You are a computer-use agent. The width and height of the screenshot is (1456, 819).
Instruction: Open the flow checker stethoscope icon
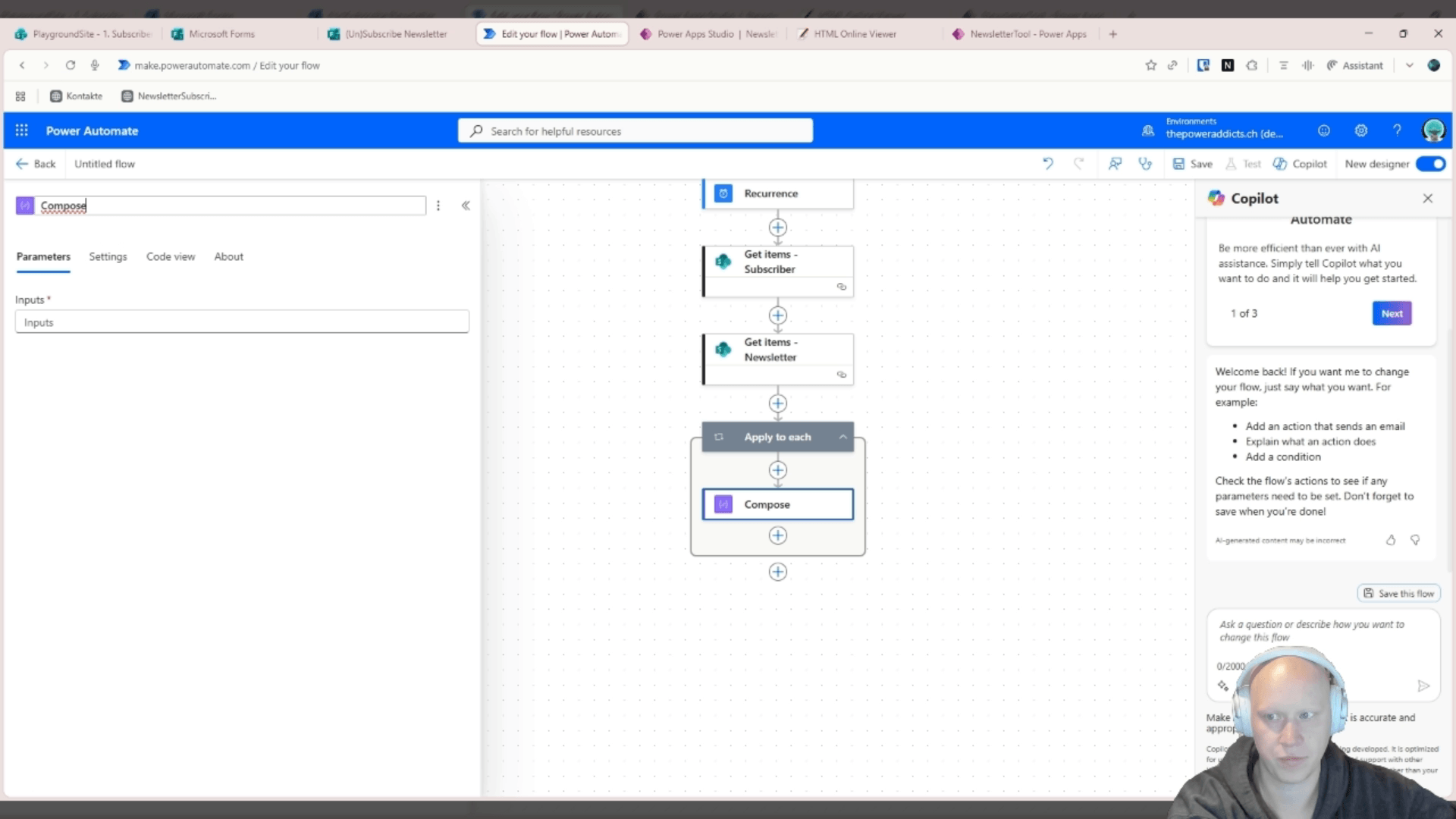pyautogui.click(x=1145, y=164)
